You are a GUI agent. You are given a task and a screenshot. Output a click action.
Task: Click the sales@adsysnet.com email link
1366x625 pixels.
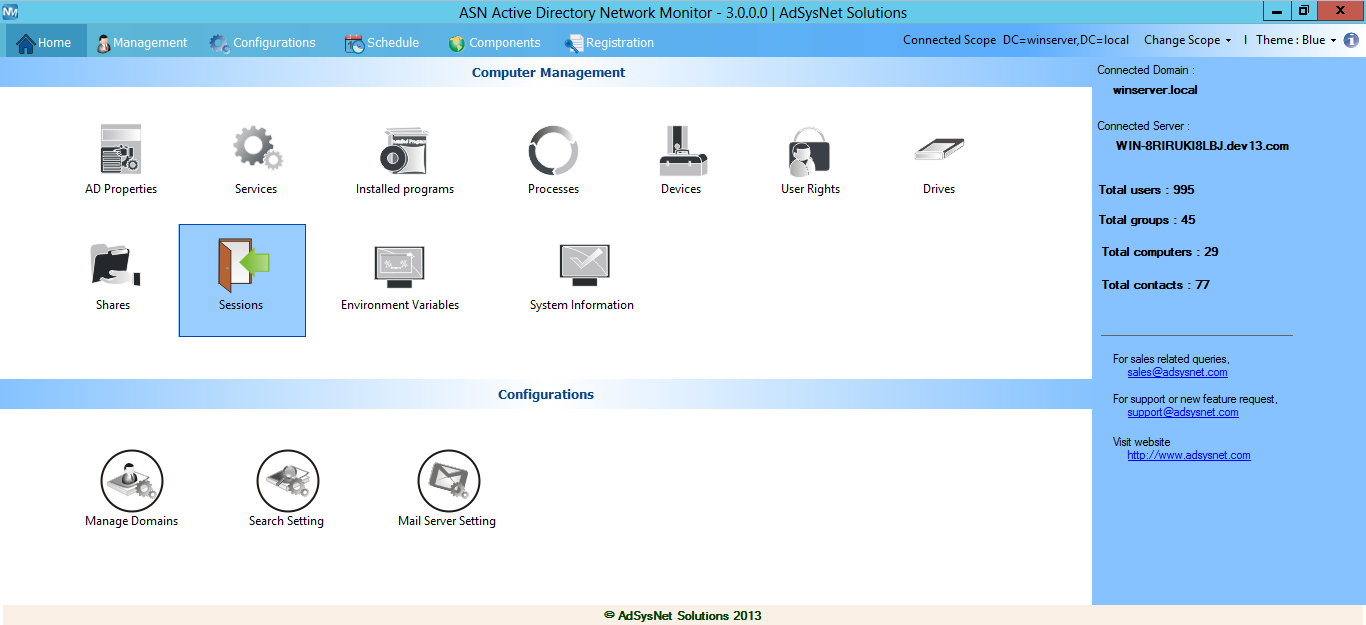click(1177, 372)
